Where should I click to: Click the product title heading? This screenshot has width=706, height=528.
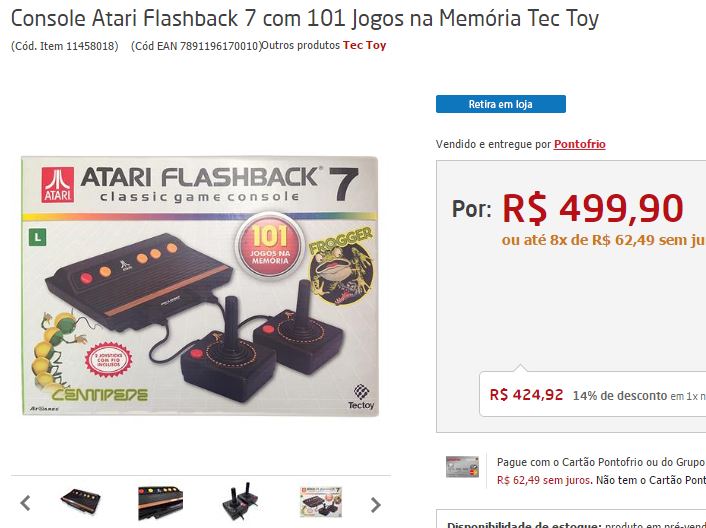pos(305,18)
